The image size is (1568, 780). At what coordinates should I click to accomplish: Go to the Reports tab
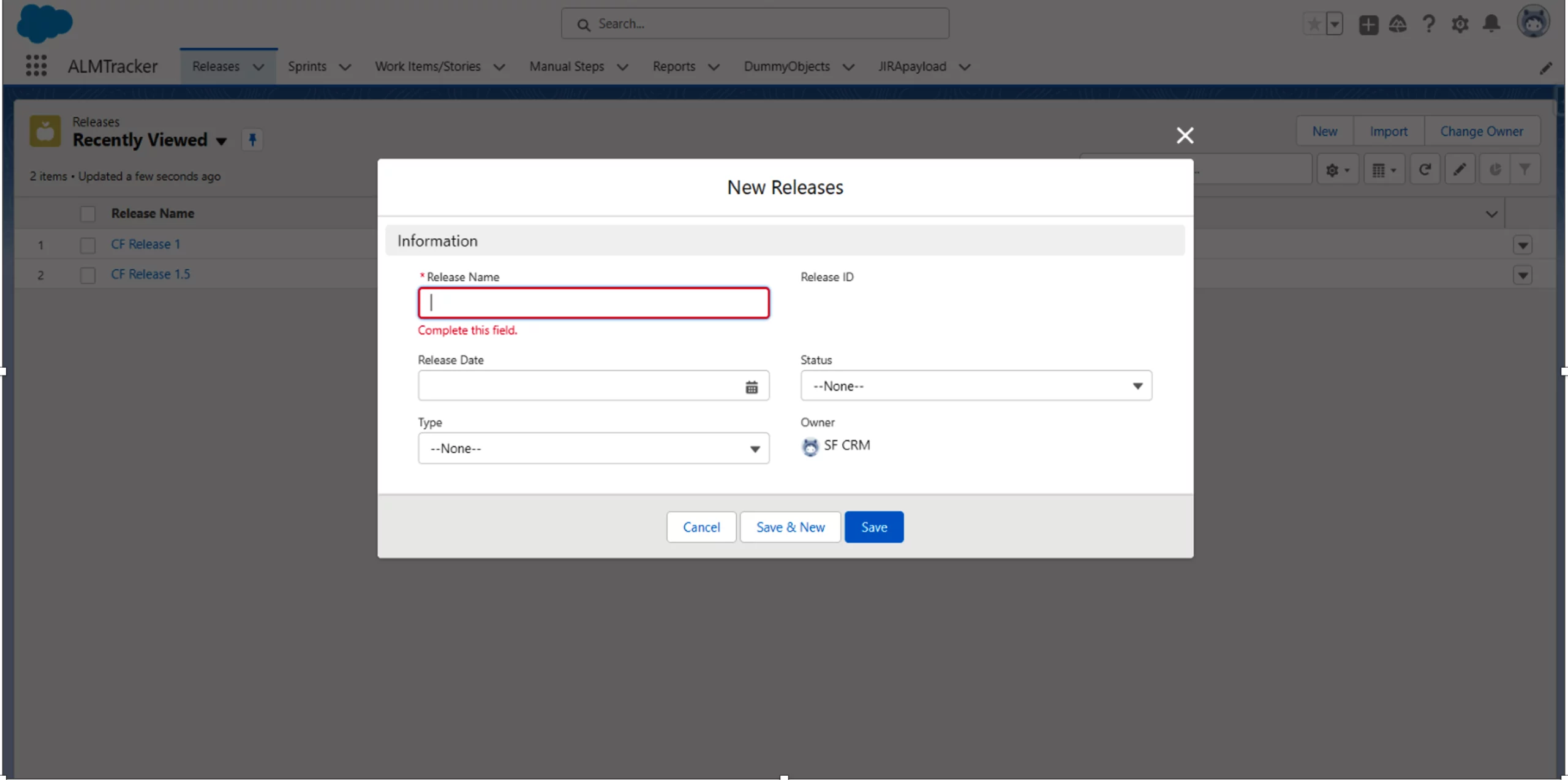pyautogui.click(x=674, y=66)
